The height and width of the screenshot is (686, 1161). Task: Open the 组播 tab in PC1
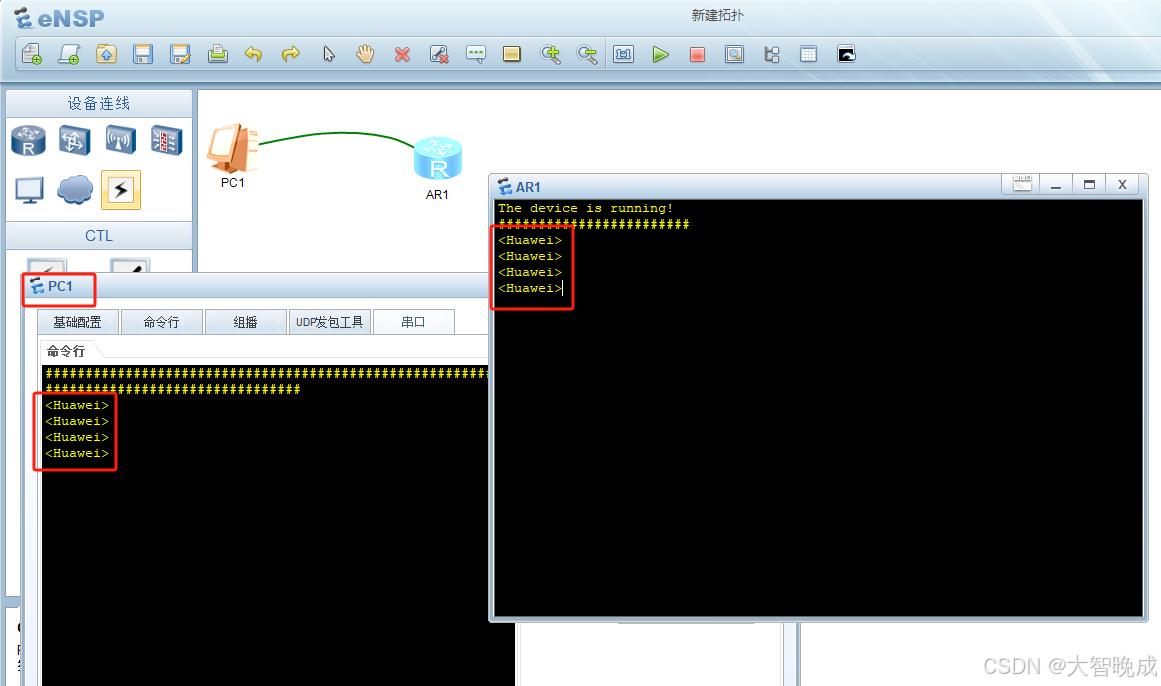tap(245, 322)
